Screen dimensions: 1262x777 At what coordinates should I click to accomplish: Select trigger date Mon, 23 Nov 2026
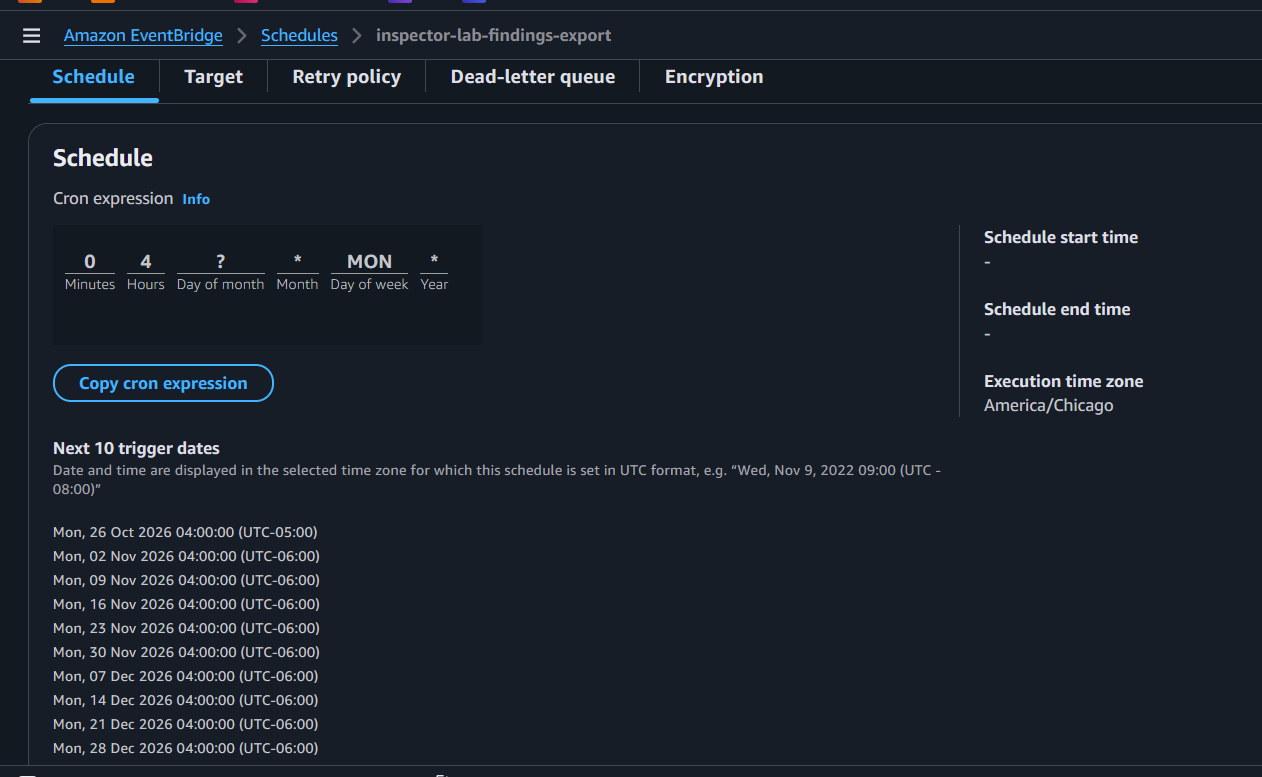point(186,628)
